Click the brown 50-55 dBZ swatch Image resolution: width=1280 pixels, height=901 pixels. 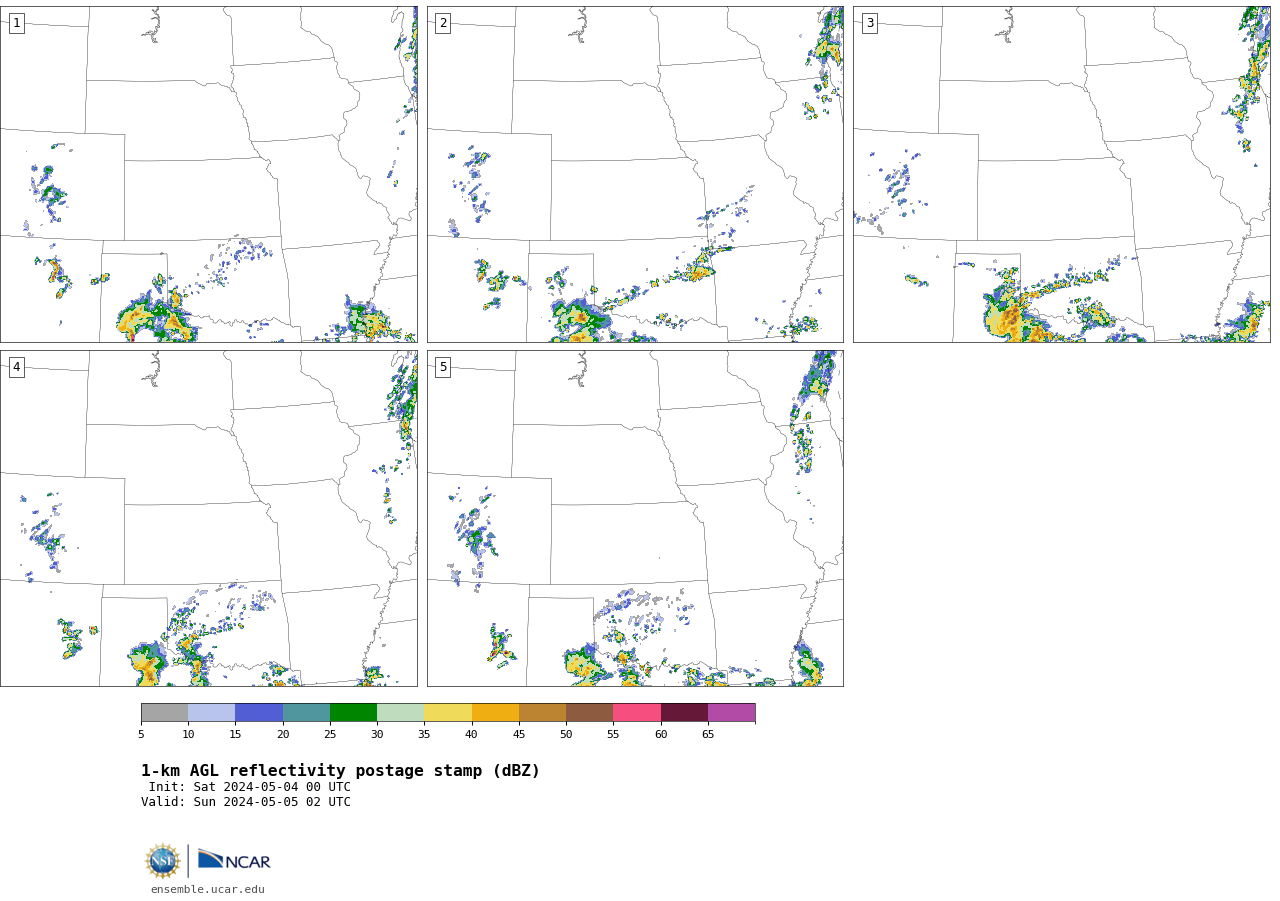tap(589, 713)
